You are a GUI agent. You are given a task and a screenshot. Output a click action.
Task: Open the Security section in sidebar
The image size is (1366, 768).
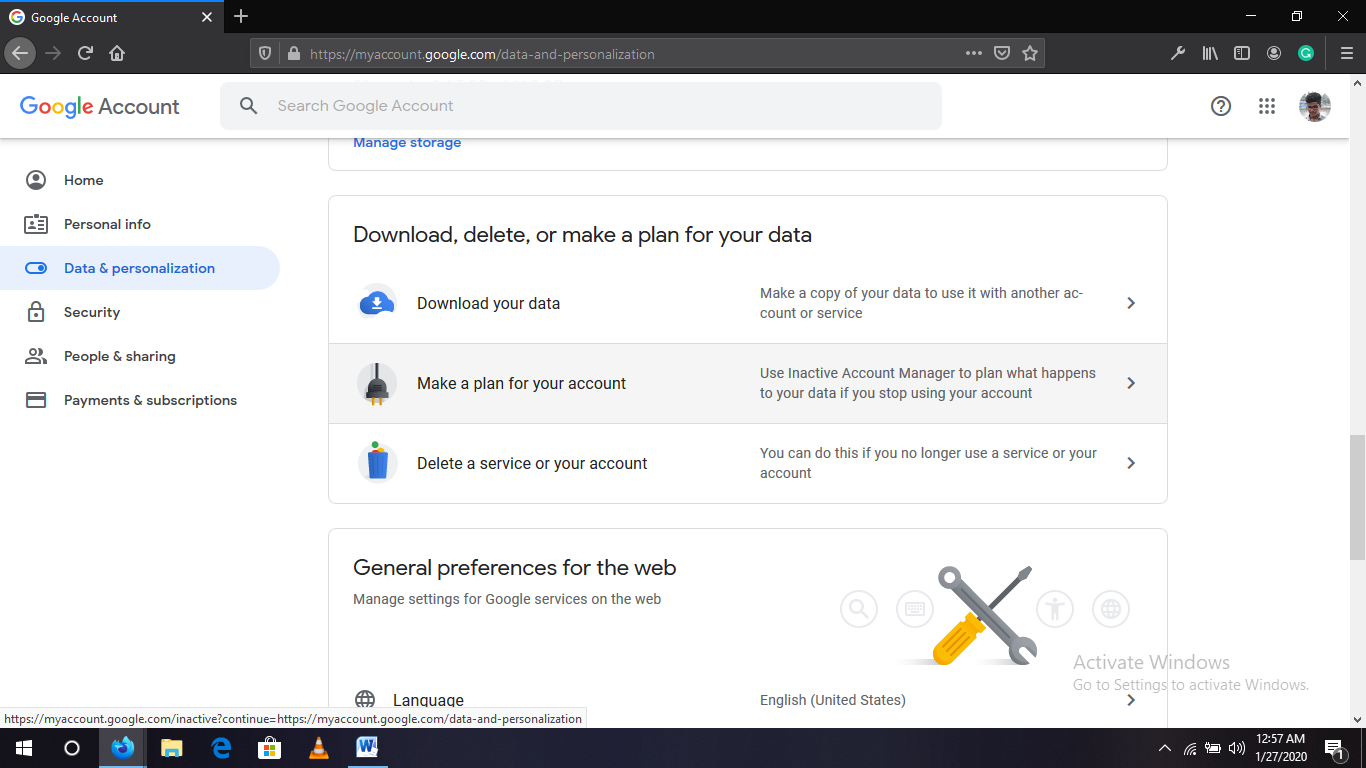pyautogui.click(x=92, y=312)
